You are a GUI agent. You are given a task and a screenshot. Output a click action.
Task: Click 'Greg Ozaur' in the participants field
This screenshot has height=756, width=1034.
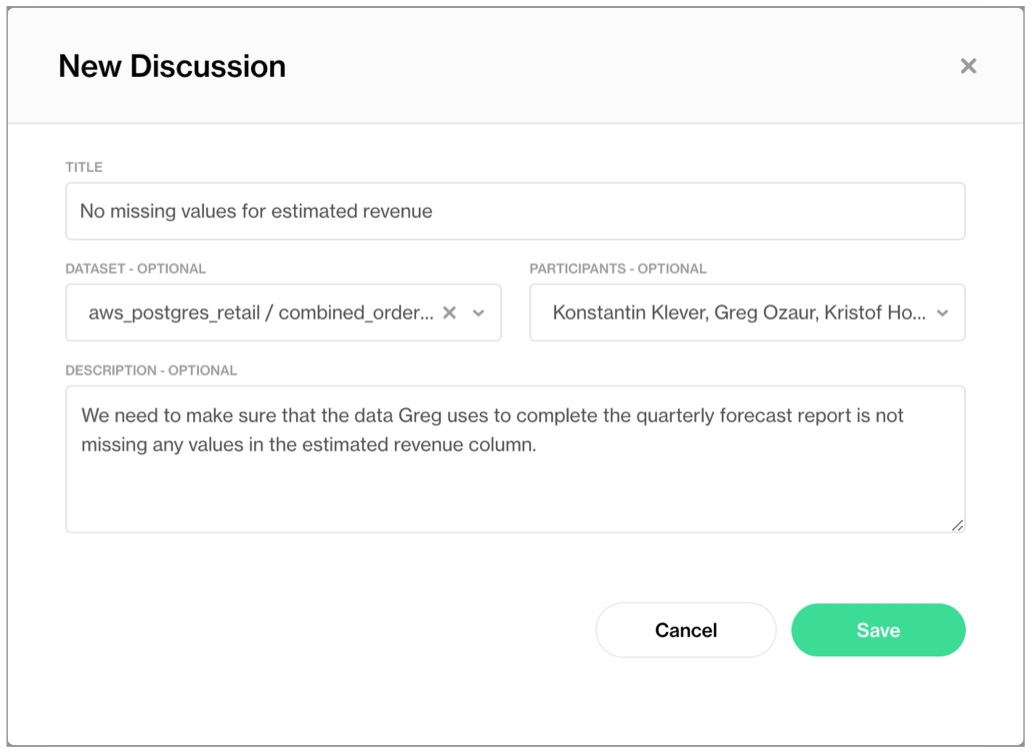click(766, 313)
